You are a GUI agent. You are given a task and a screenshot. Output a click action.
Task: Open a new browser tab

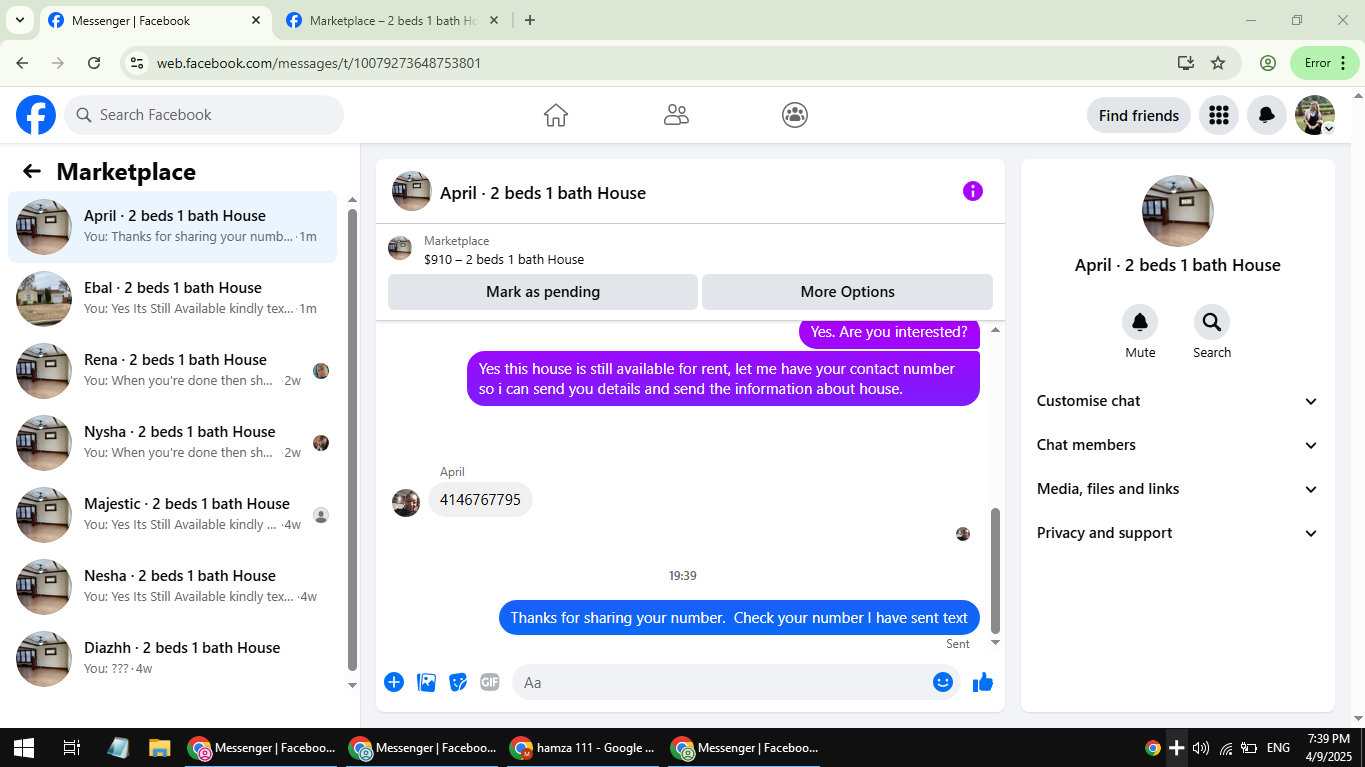click(530, 20)
